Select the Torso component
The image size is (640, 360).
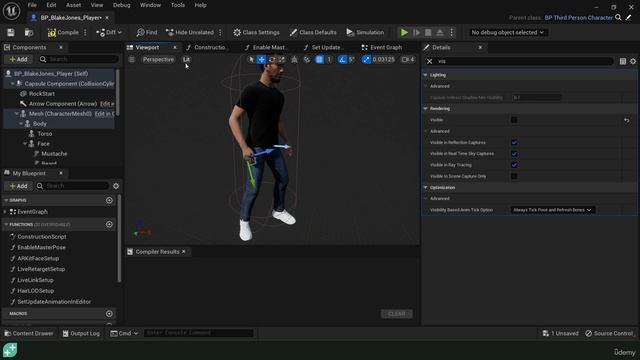point(44,133)
